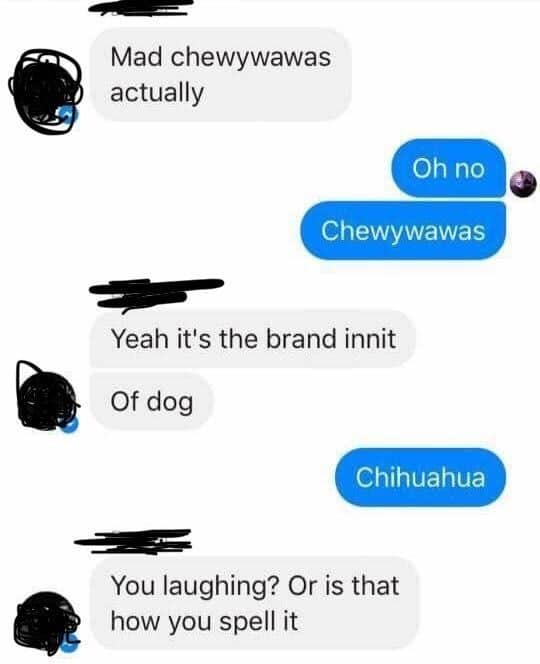Screen dimensions: 540x664
Task: Open the scribbled-out avatar beside 'Of dog'
Action: point(47,397)
